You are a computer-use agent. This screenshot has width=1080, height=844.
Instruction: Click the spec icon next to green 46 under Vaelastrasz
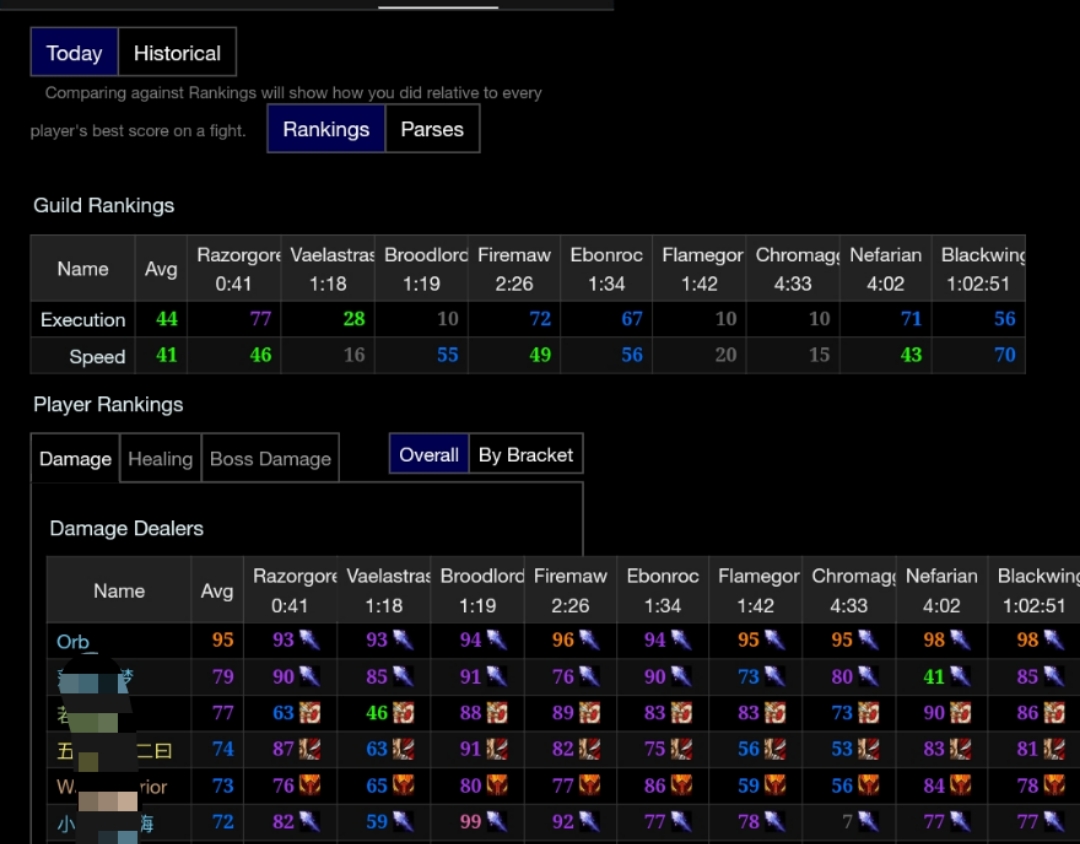click(402, 714)
